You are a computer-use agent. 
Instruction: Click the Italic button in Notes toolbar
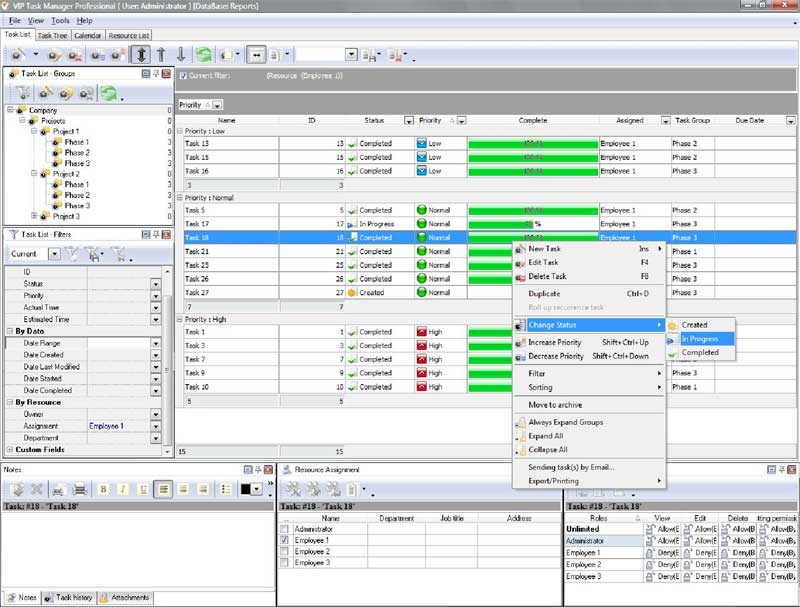click(x=123, y=489)
